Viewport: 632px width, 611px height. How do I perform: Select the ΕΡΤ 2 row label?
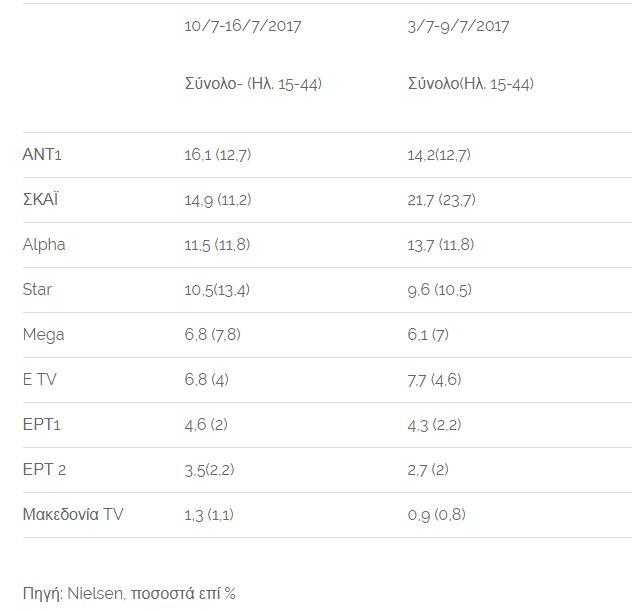[44, 470]
